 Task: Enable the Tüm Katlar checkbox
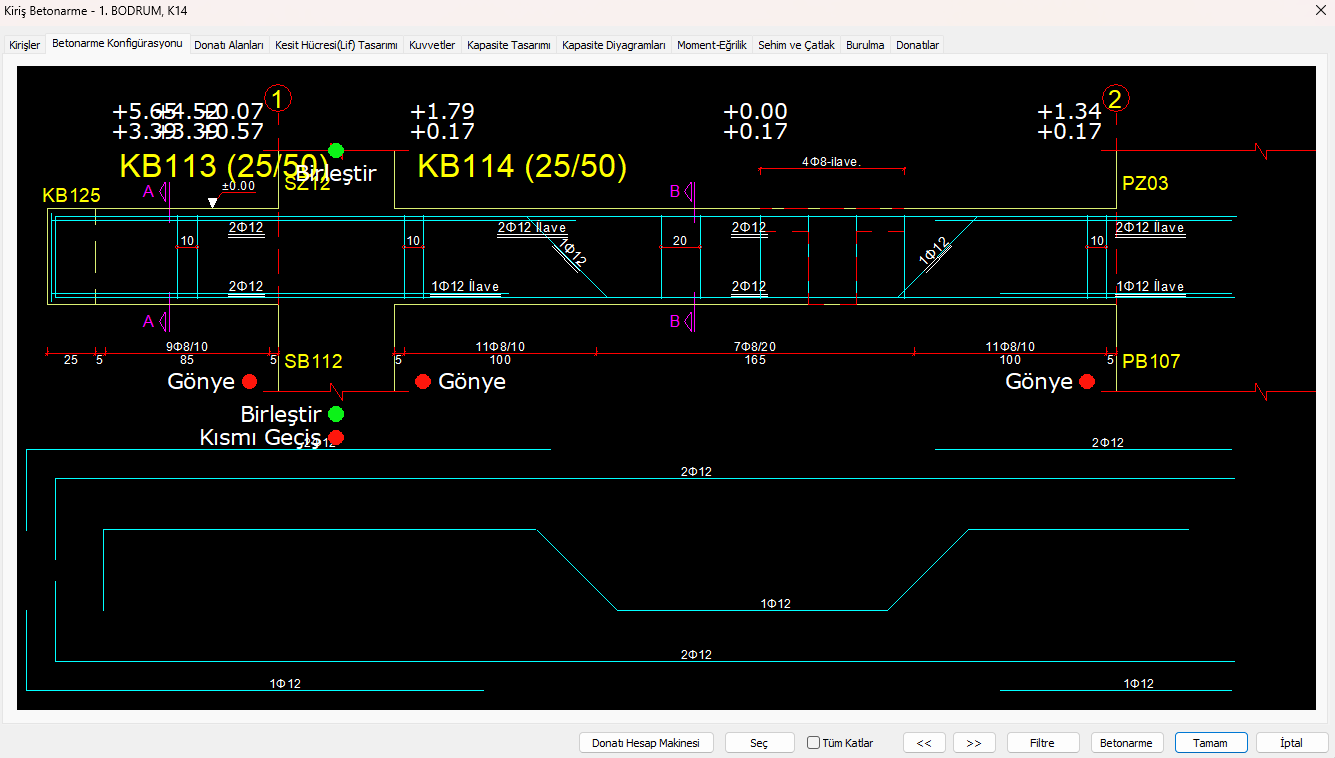point(813,743)
